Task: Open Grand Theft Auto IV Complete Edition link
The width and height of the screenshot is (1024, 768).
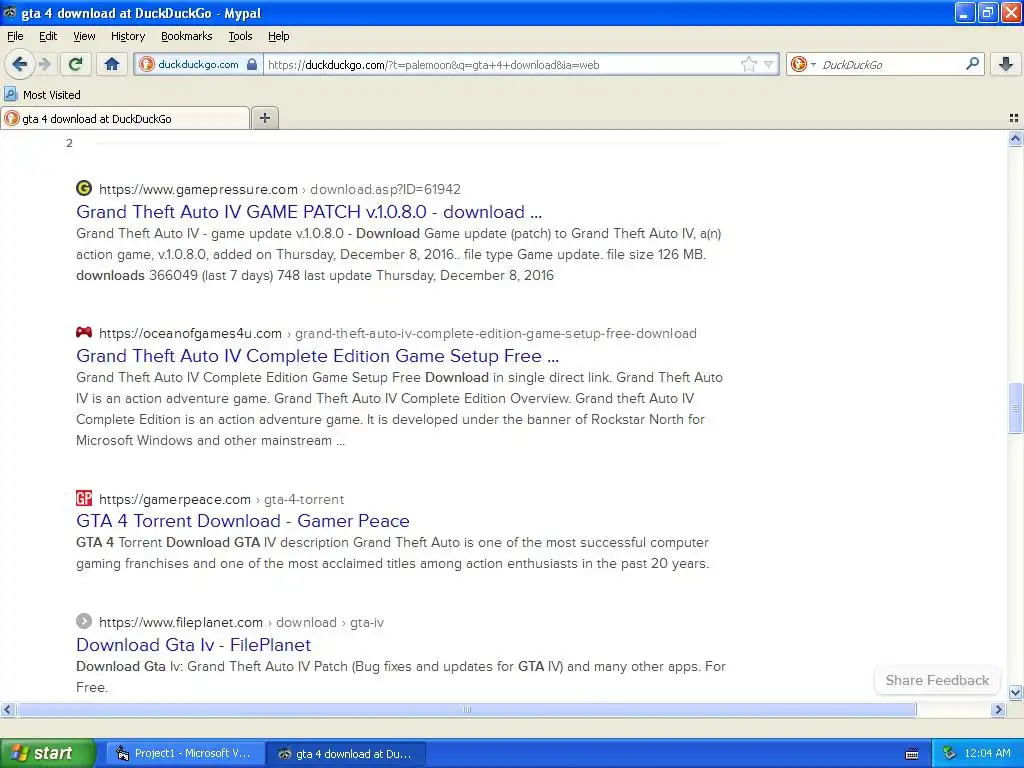Action: 317,355
